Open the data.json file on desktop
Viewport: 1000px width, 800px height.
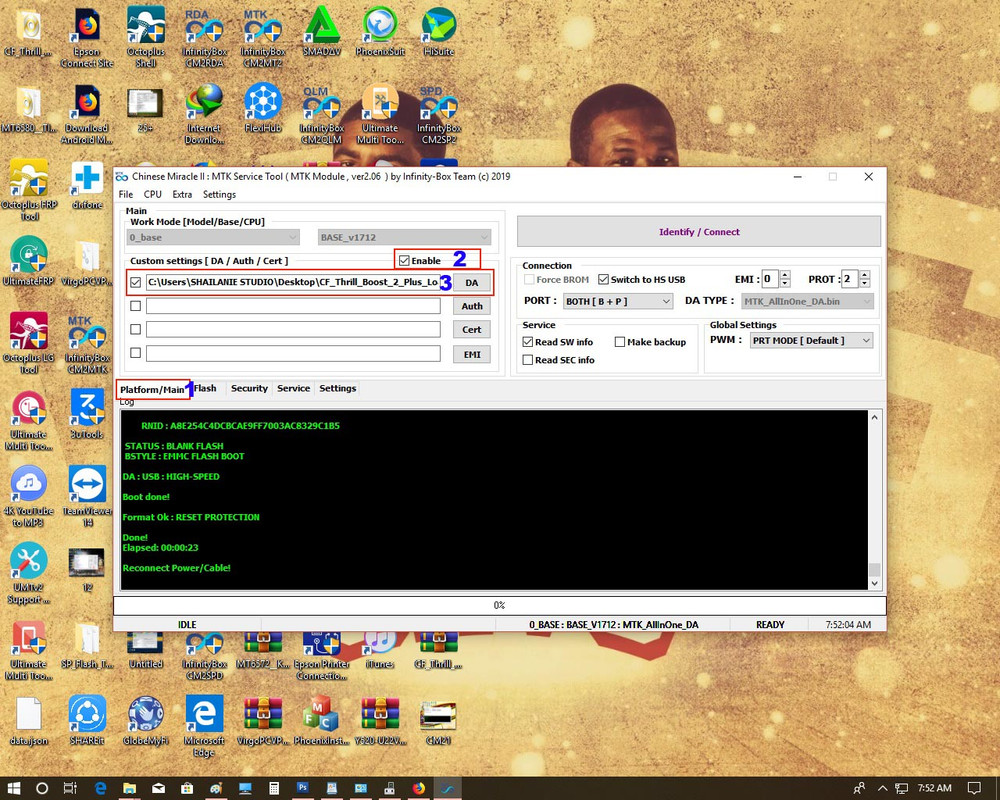tap(29, 720)
